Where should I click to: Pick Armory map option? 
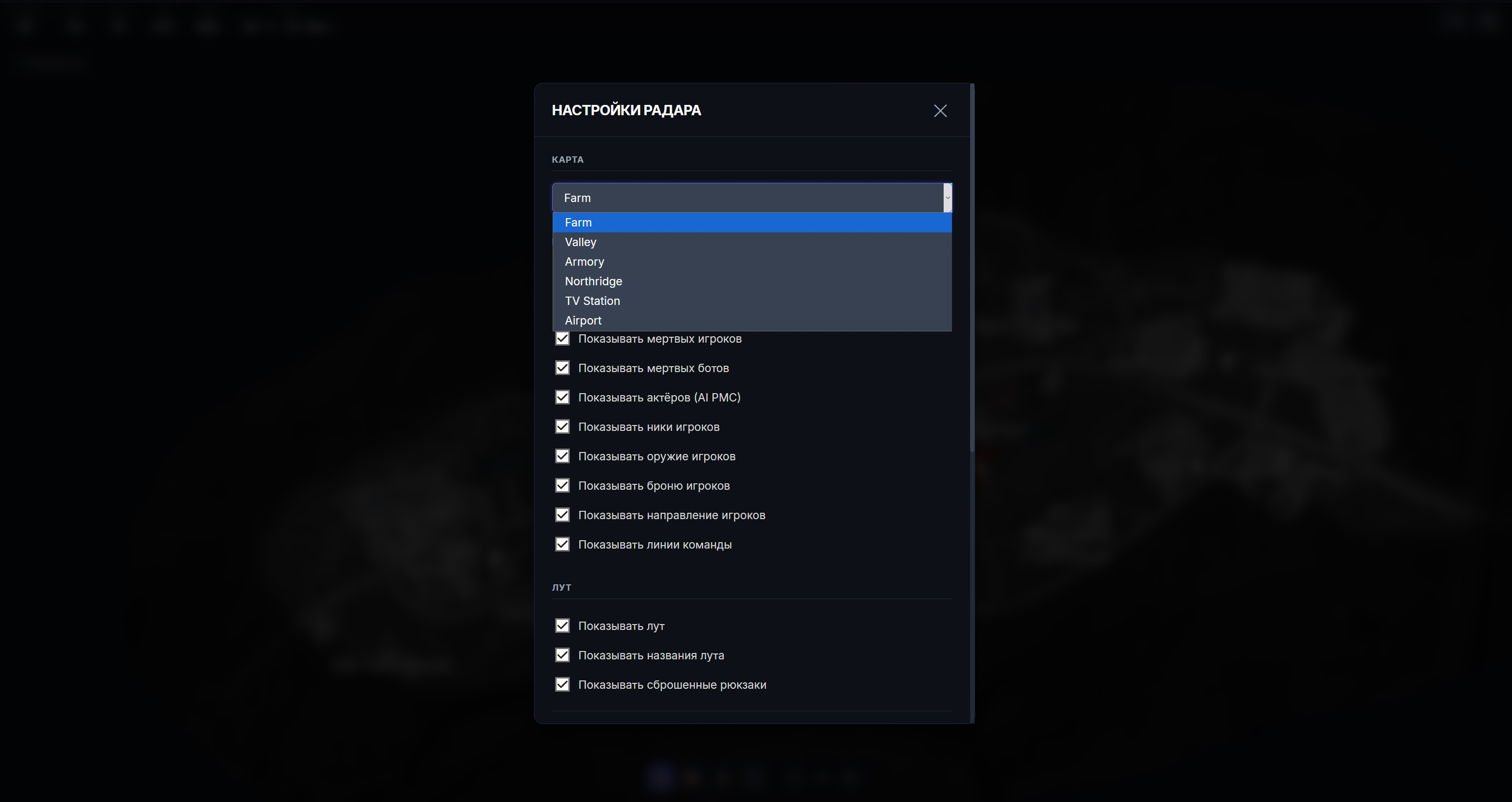click(584, 262)
